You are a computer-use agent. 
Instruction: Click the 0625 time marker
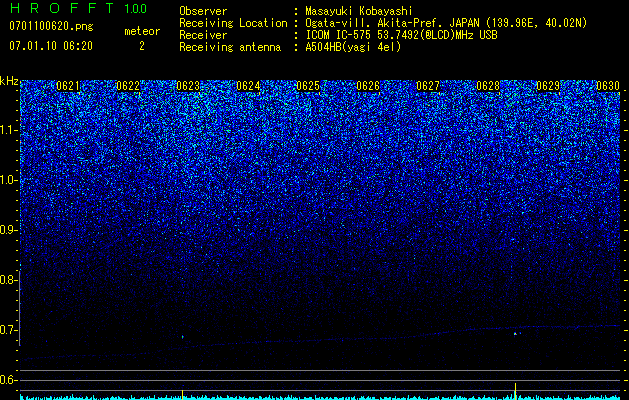[x=308, y=86]
